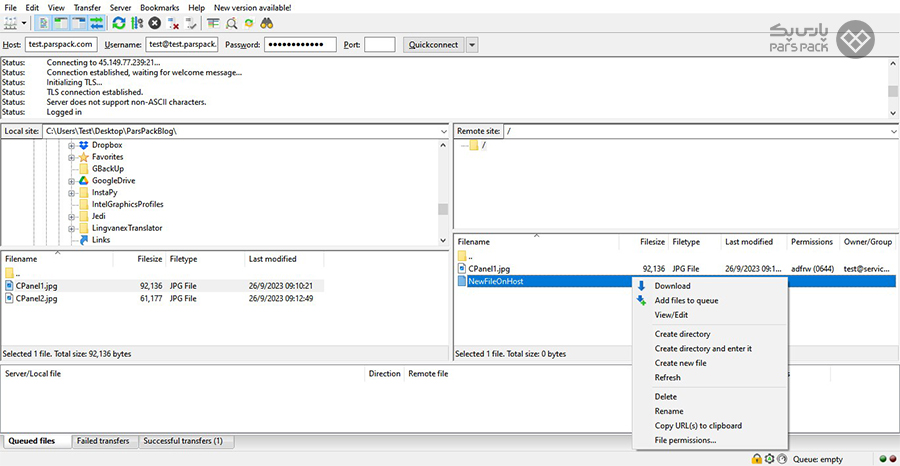Open the Transfer menu
The height and width of the screenshot is (466, 900).
87,8
